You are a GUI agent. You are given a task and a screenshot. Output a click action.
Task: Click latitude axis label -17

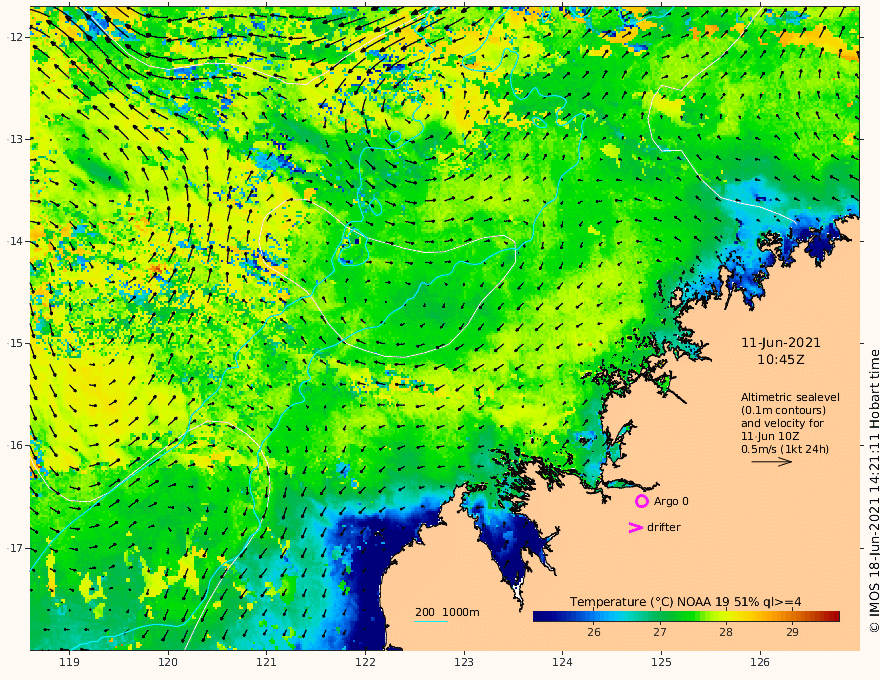[15, 548]
